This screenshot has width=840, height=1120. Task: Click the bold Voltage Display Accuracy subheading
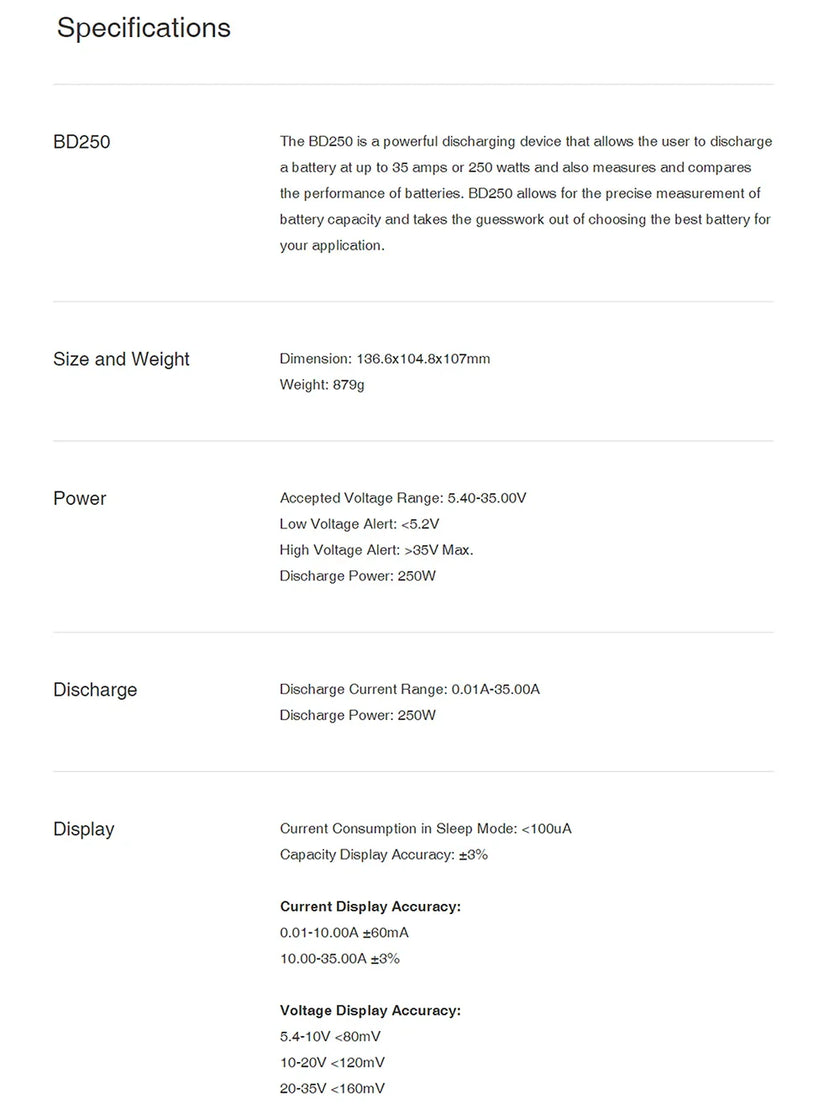tap(371, 1011)
